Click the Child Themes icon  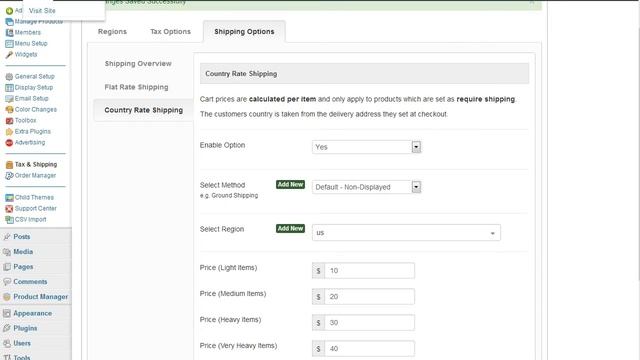tap(9, 198)
